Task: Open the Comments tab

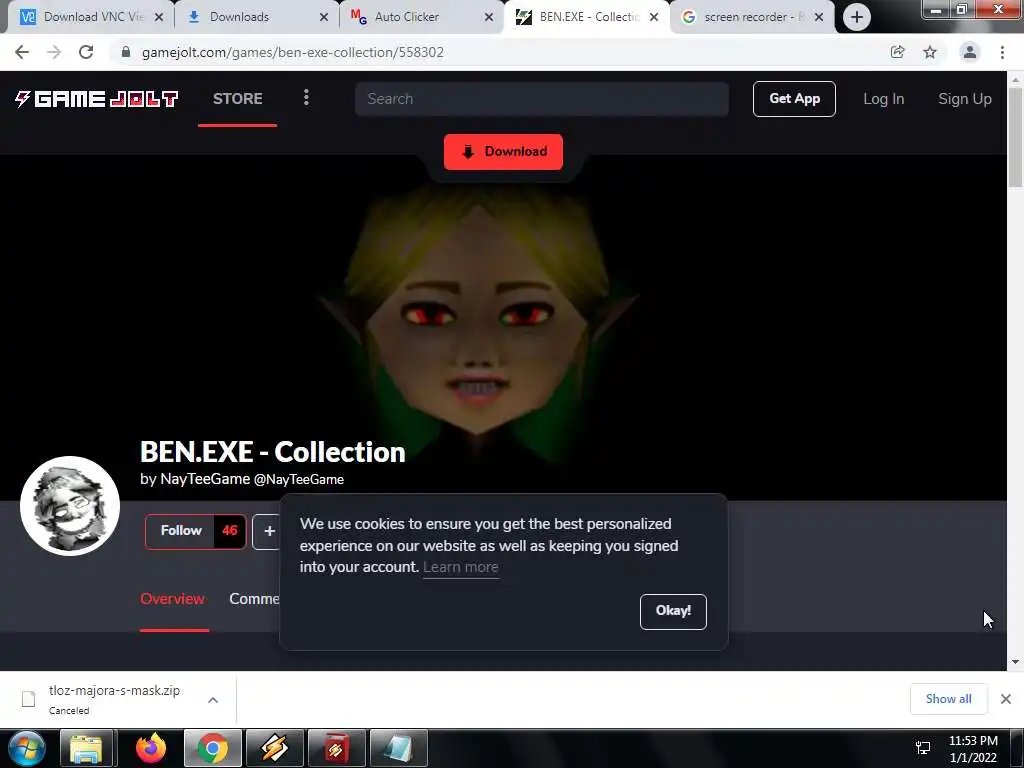Action: [254, 599]
